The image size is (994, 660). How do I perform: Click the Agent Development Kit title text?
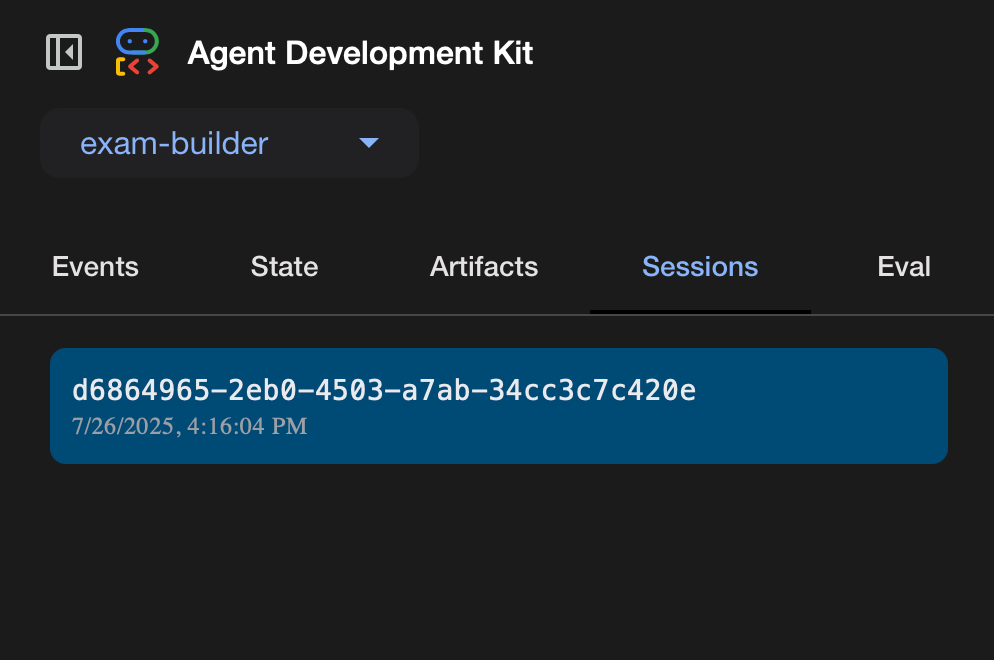pos(360,53)
